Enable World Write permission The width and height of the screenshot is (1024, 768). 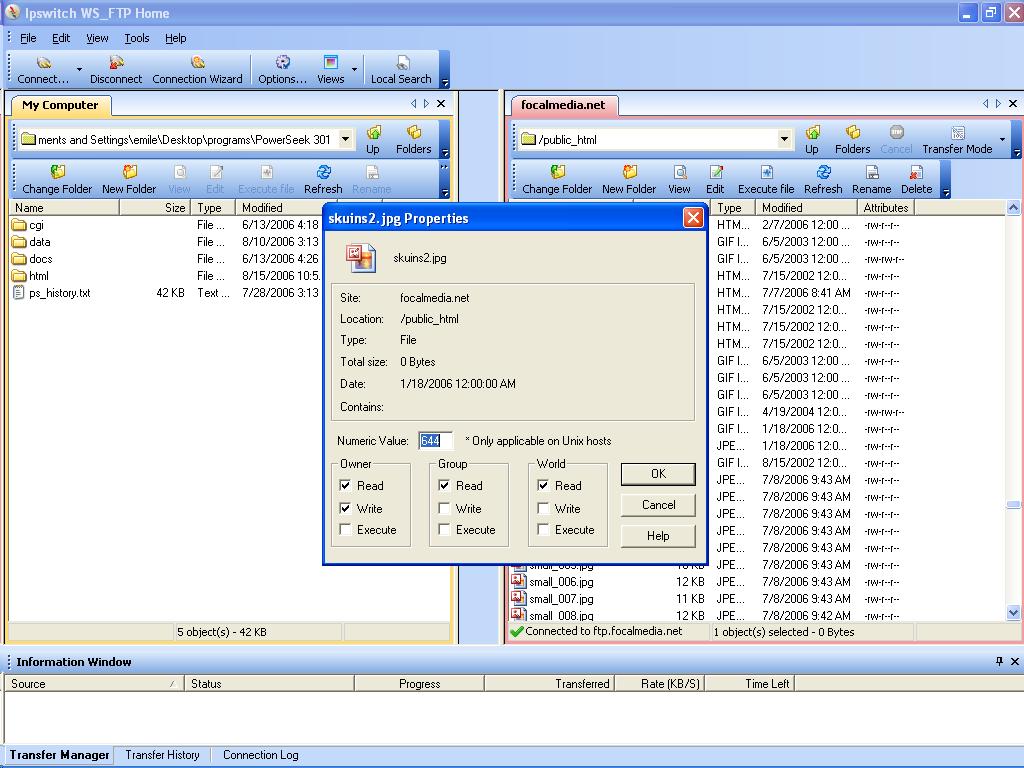tap(543, 508)
